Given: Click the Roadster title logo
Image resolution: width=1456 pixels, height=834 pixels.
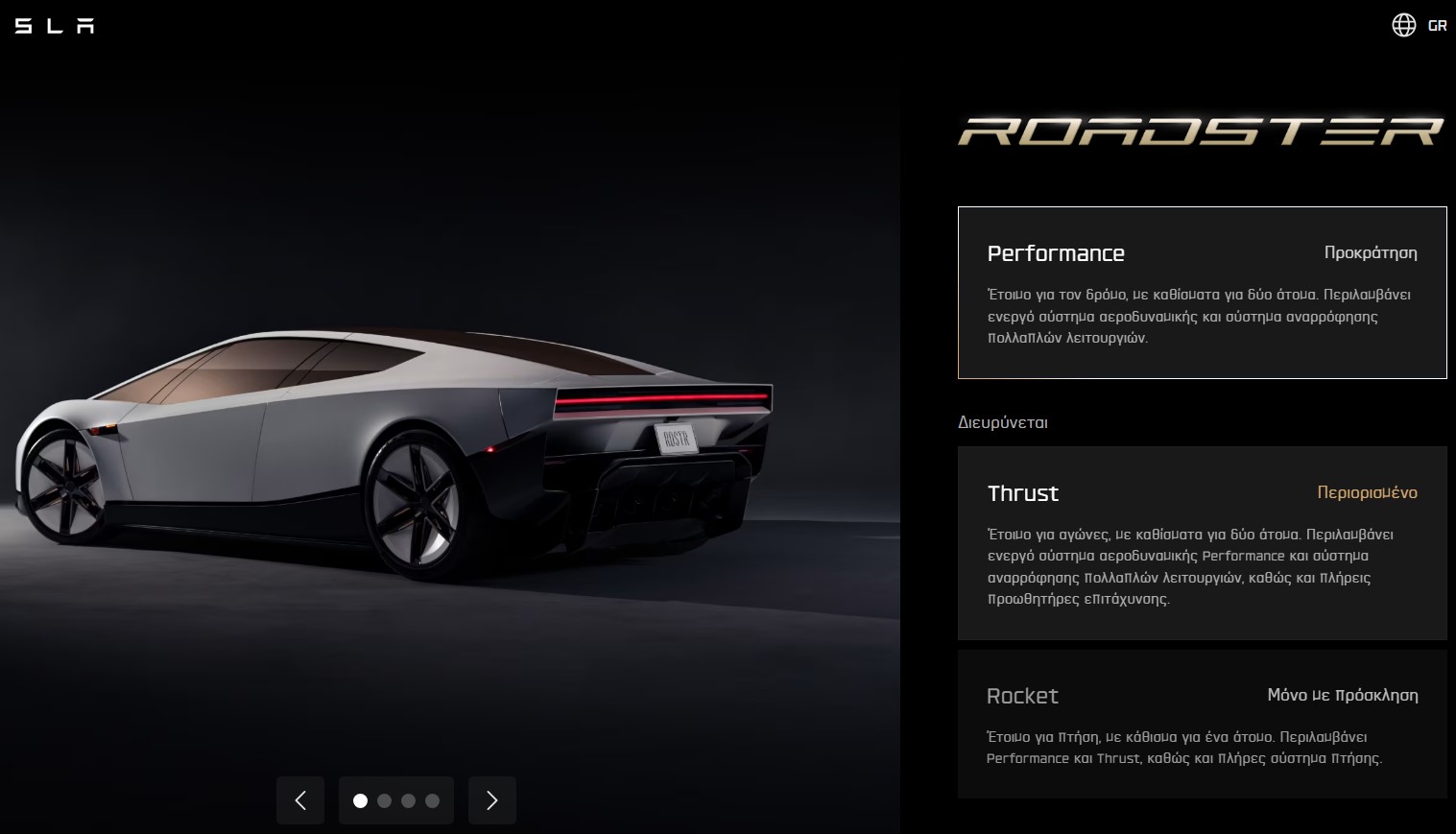Looking at the screenshot, I should [x=1202, y=131].
